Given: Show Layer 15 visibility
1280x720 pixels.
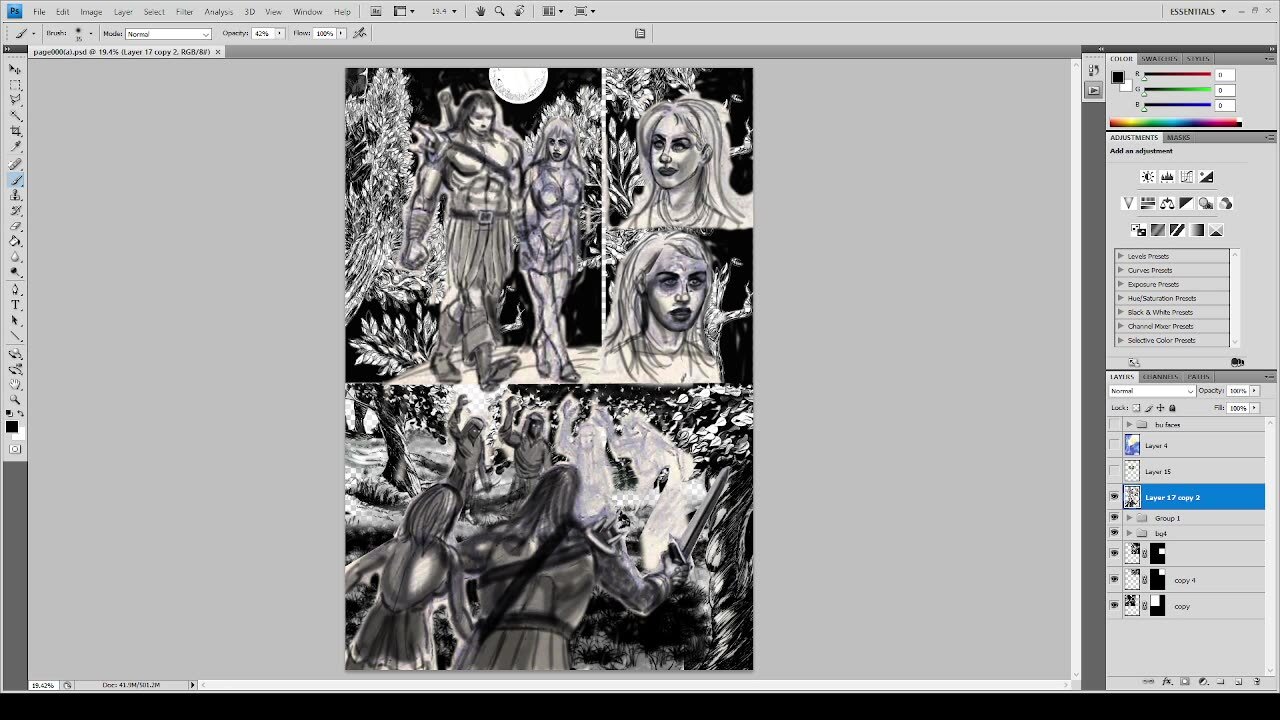Looking at the screenshot, I should click(x=1114, y=471).
